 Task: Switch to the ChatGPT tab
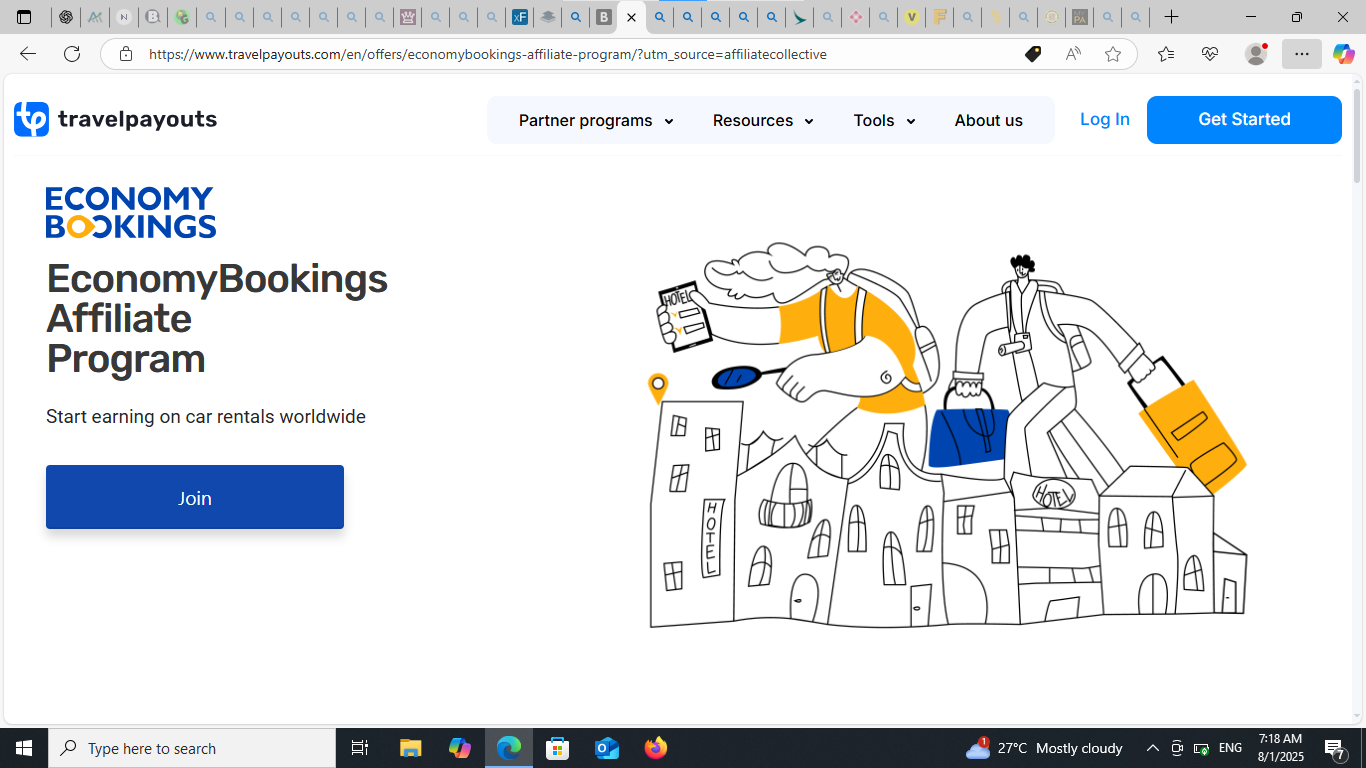pos(66,17)
